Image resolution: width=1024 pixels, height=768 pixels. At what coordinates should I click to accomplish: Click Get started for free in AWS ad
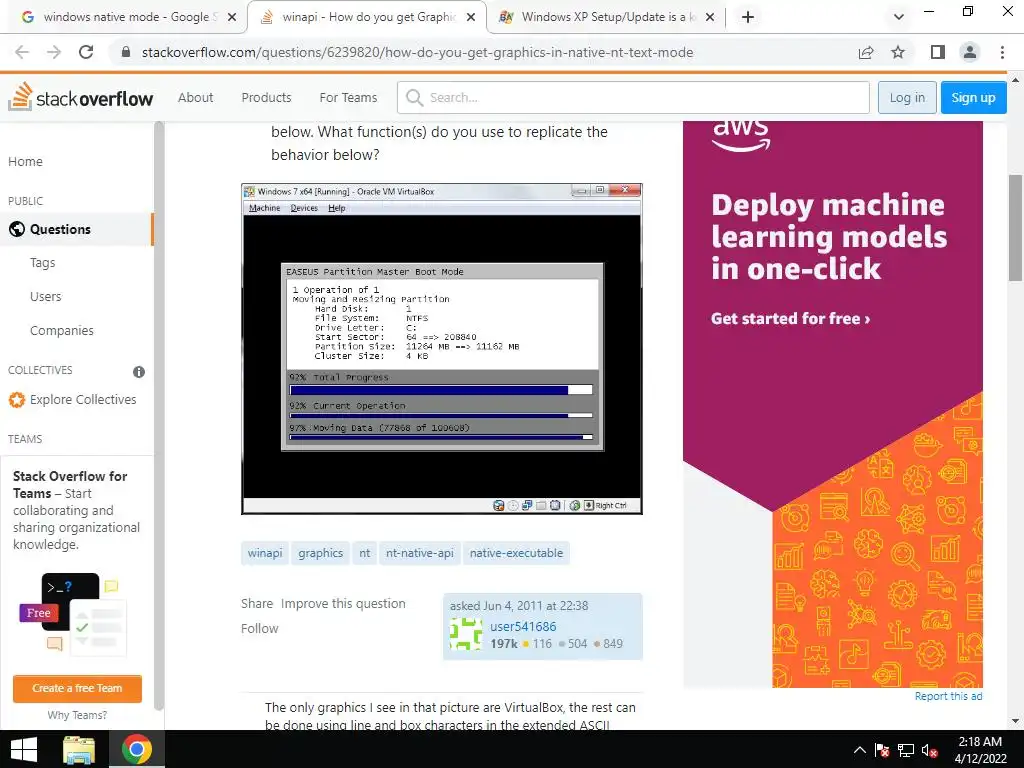790,319
